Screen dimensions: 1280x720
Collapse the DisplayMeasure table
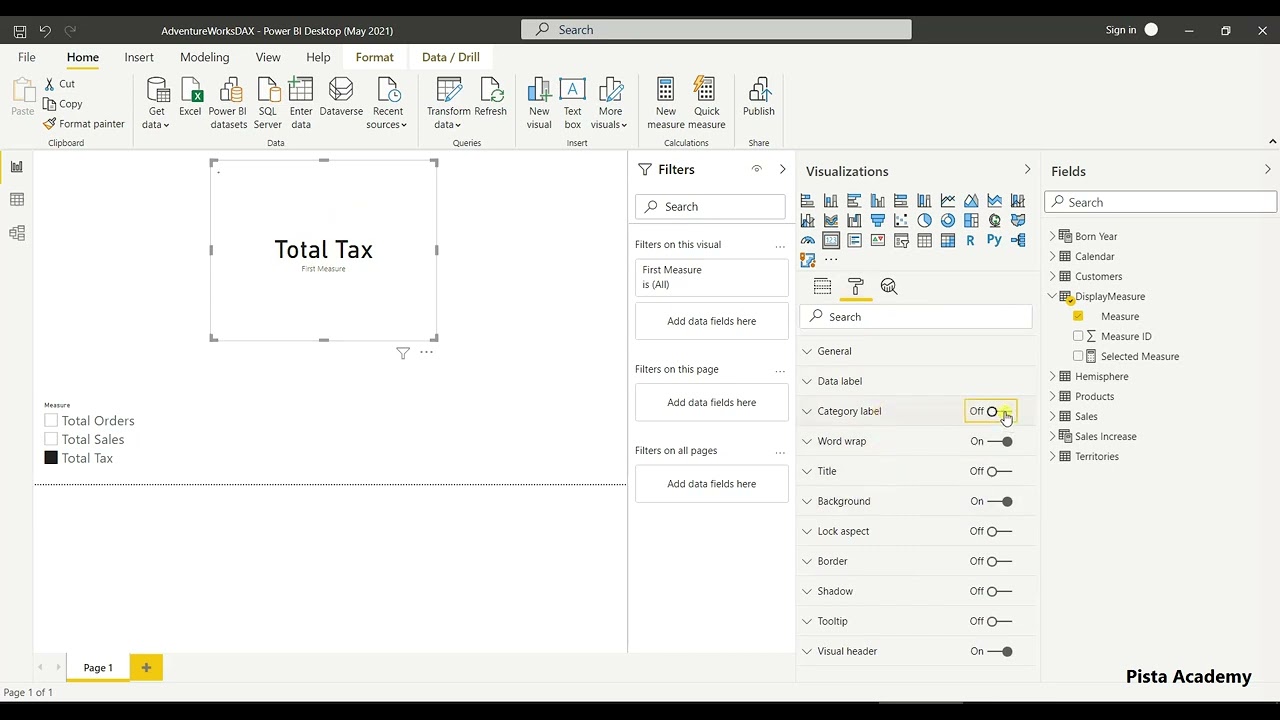pos(1052,296)
